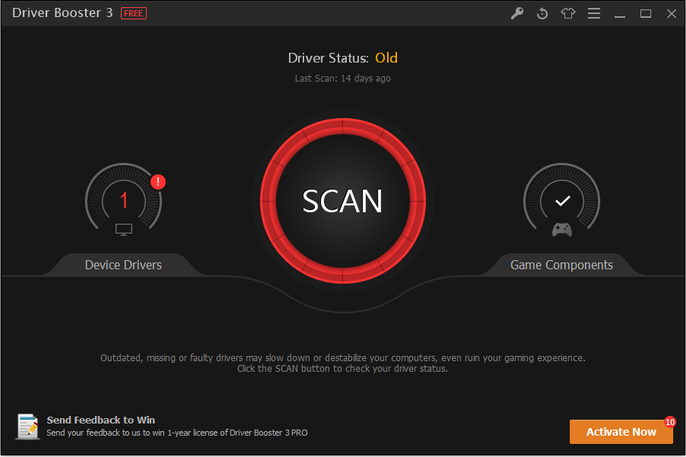686x457 pixels.
Task: Click the gamepad icon under gauge
Action: (x=562, y=230)
